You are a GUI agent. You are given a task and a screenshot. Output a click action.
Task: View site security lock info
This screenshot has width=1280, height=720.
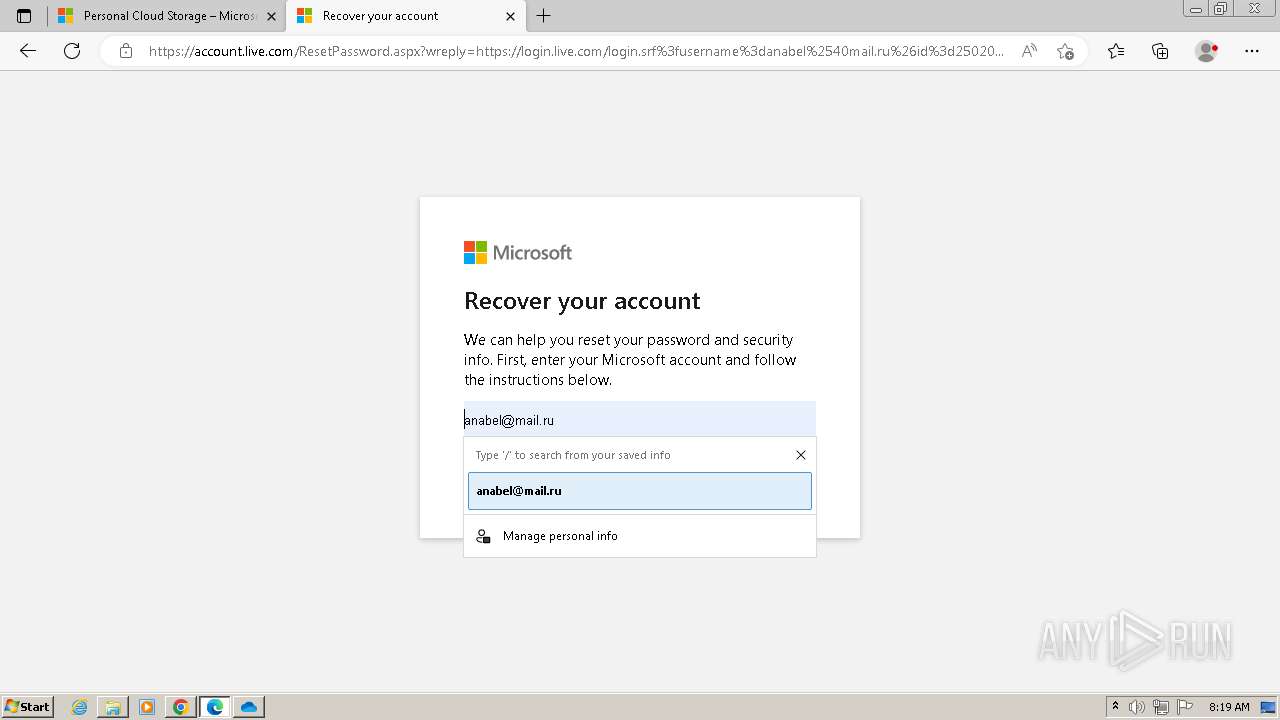click(x=126, y=51)
